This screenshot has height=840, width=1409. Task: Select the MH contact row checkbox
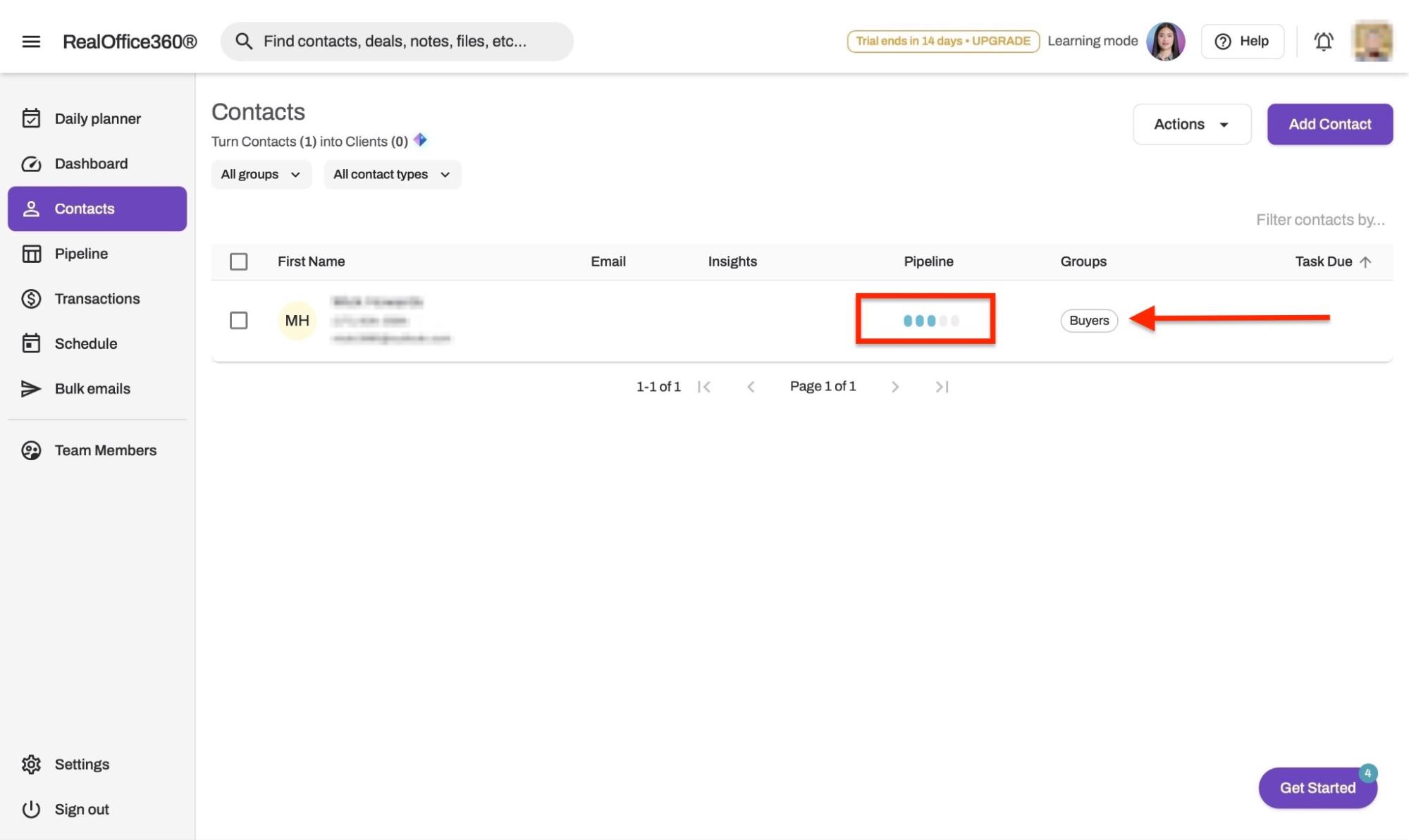coord(239,321)
